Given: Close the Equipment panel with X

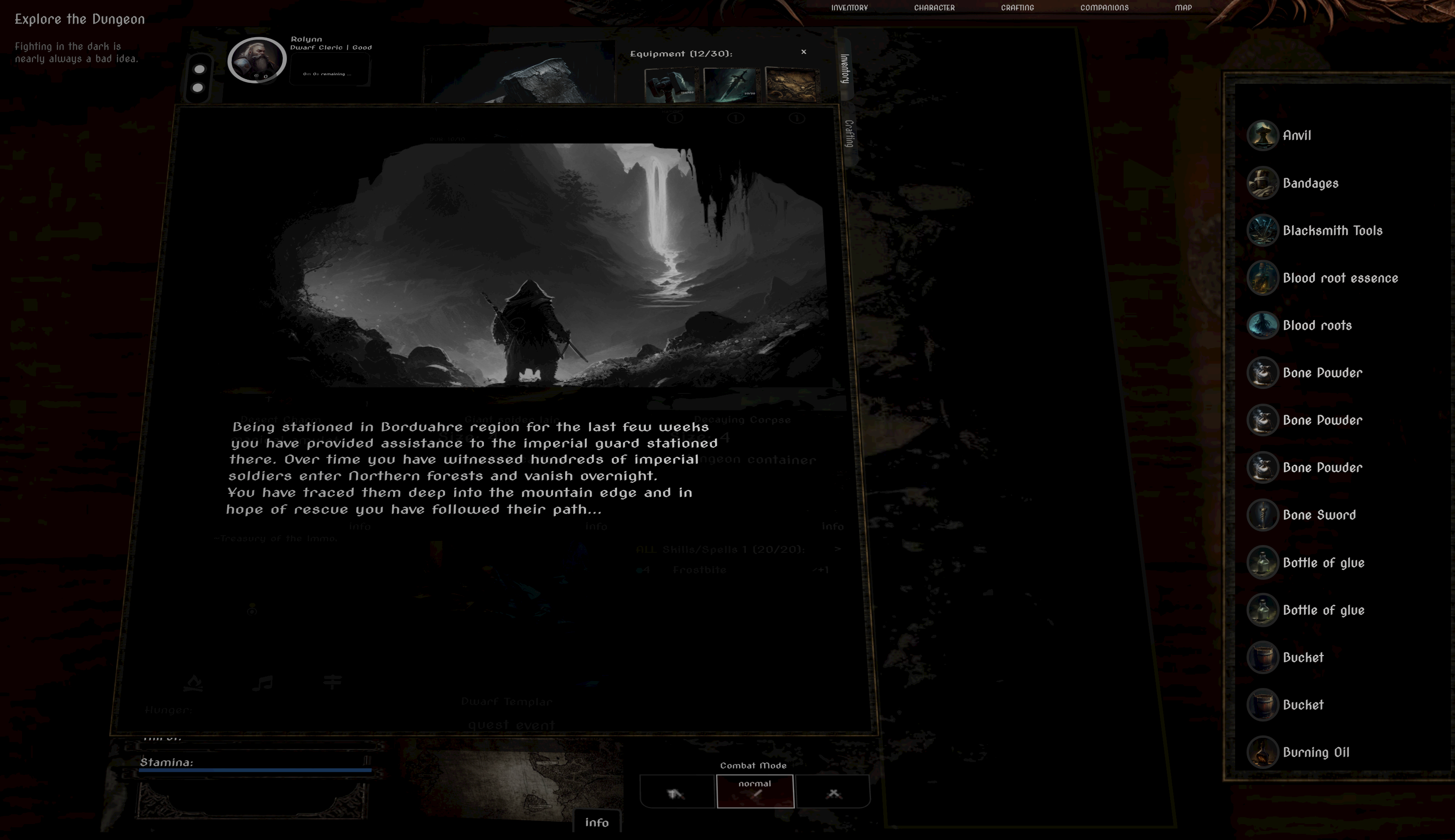Looking at the screenshot, I should tap(804, 52).
